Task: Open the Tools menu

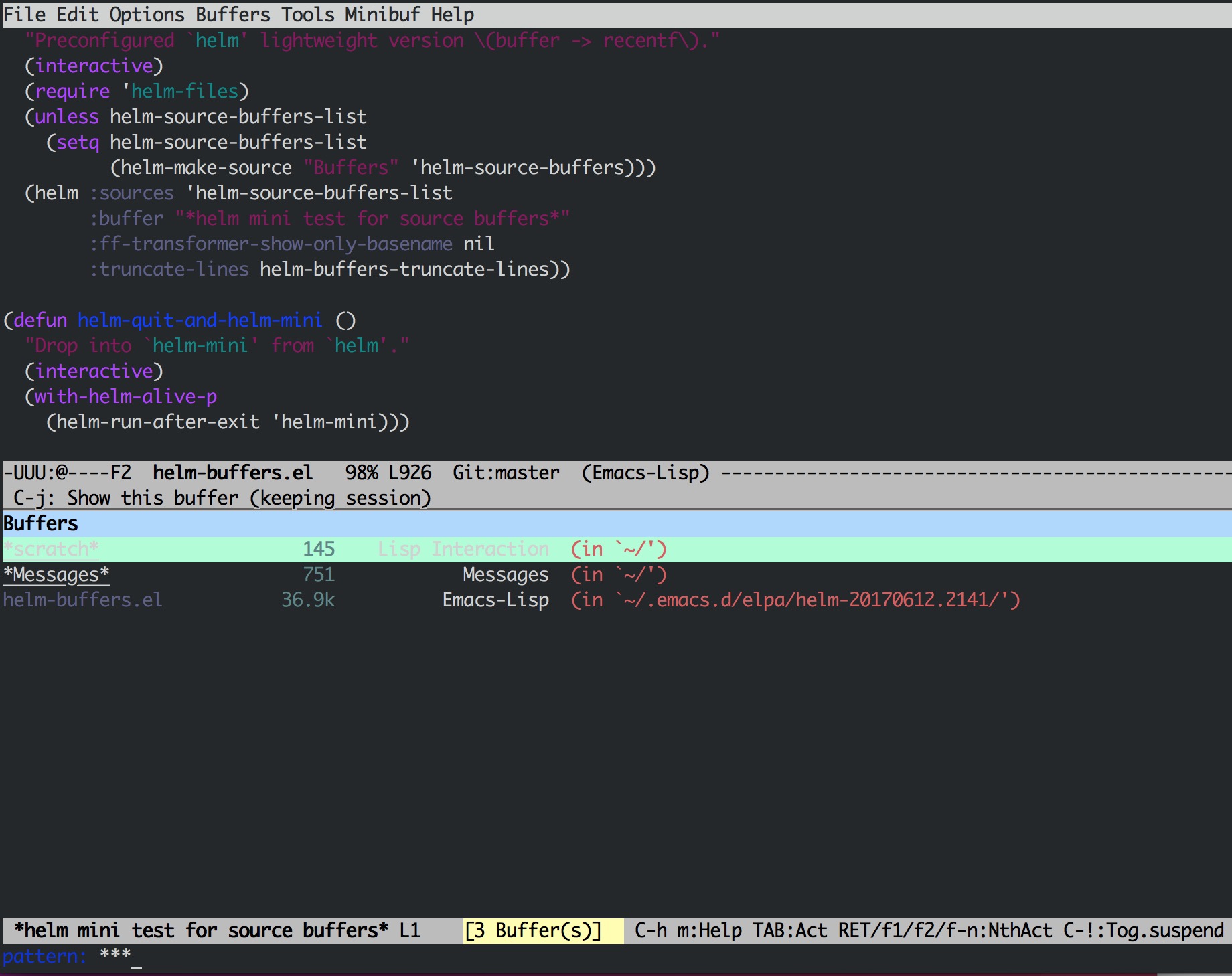Action: (308, 14)
